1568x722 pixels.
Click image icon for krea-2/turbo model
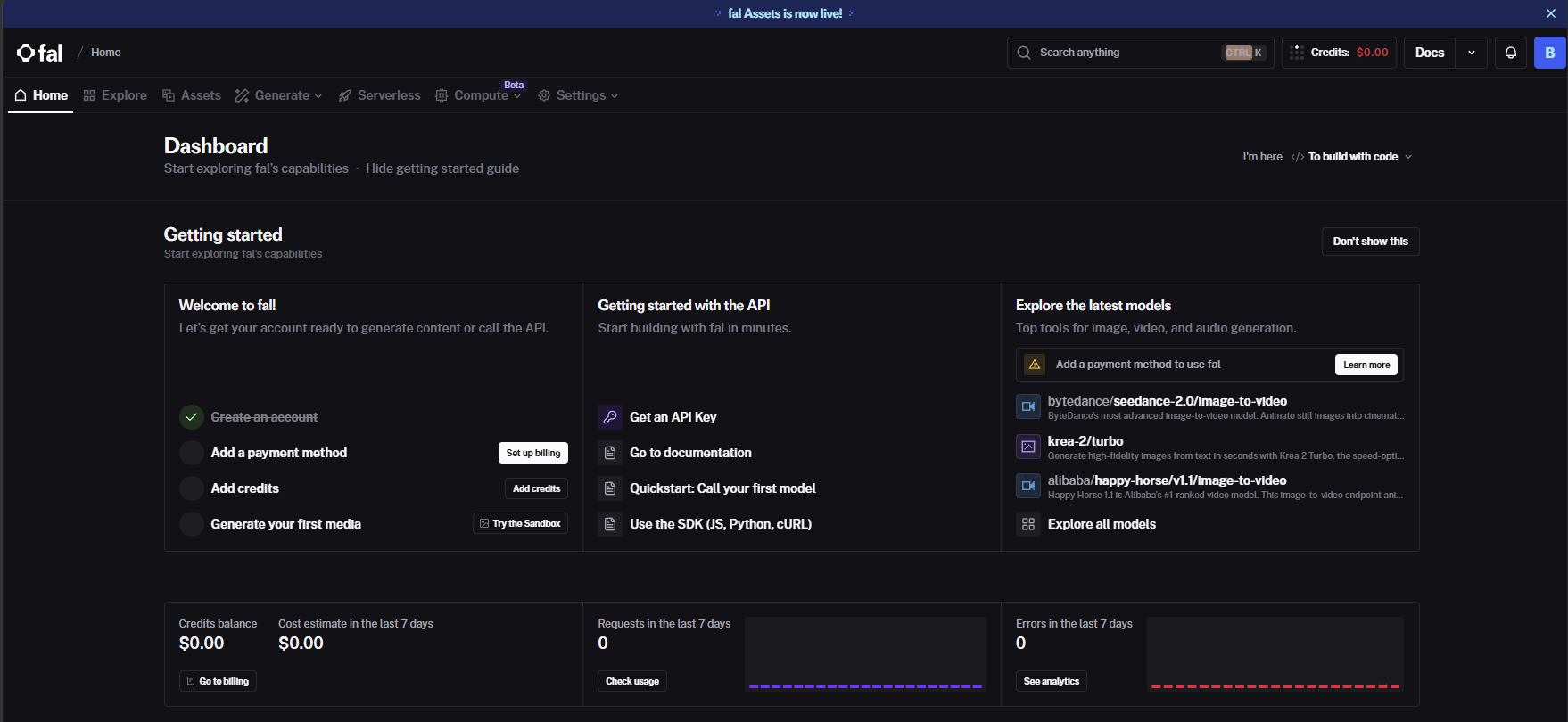[x=1028, y=446]
